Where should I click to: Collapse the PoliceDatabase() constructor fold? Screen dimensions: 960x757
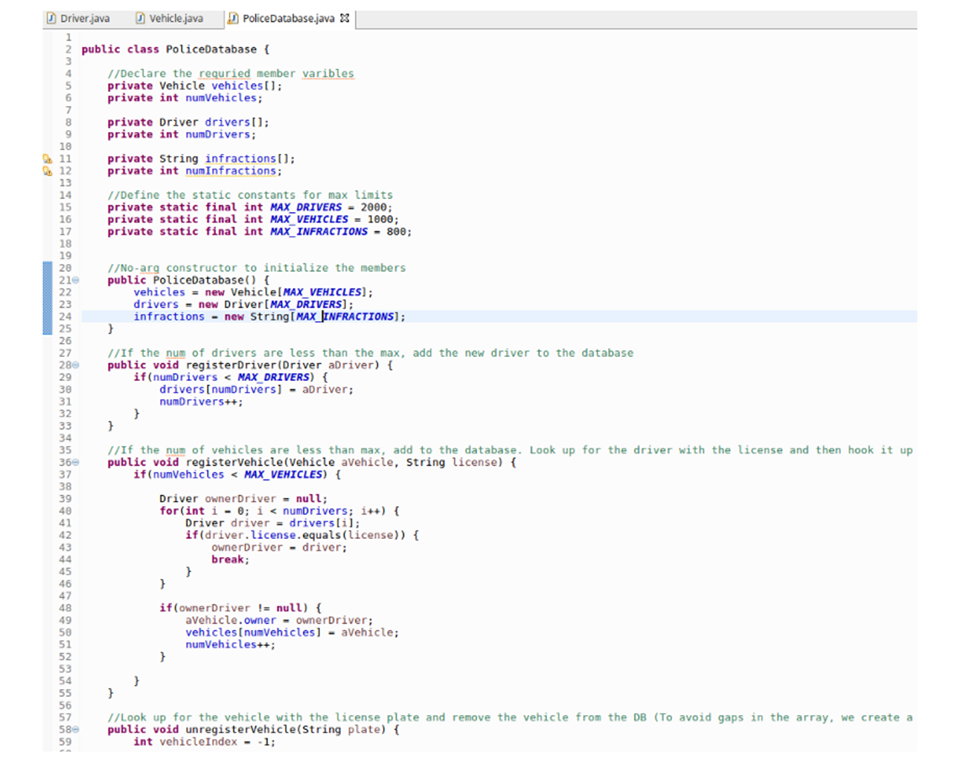(76, 280)
